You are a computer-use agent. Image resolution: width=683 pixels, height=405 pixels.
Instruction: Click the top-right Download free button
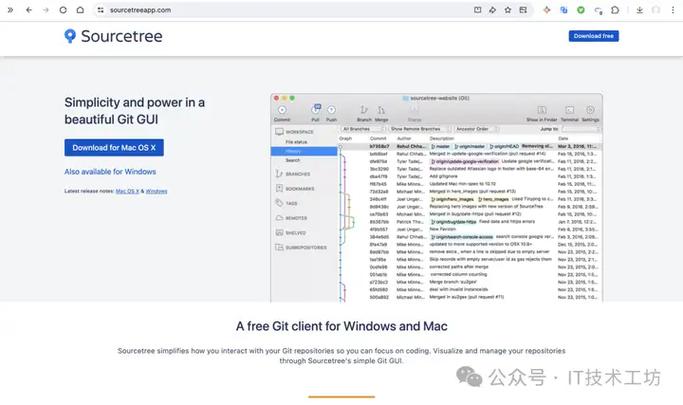(x=593, y=36)
